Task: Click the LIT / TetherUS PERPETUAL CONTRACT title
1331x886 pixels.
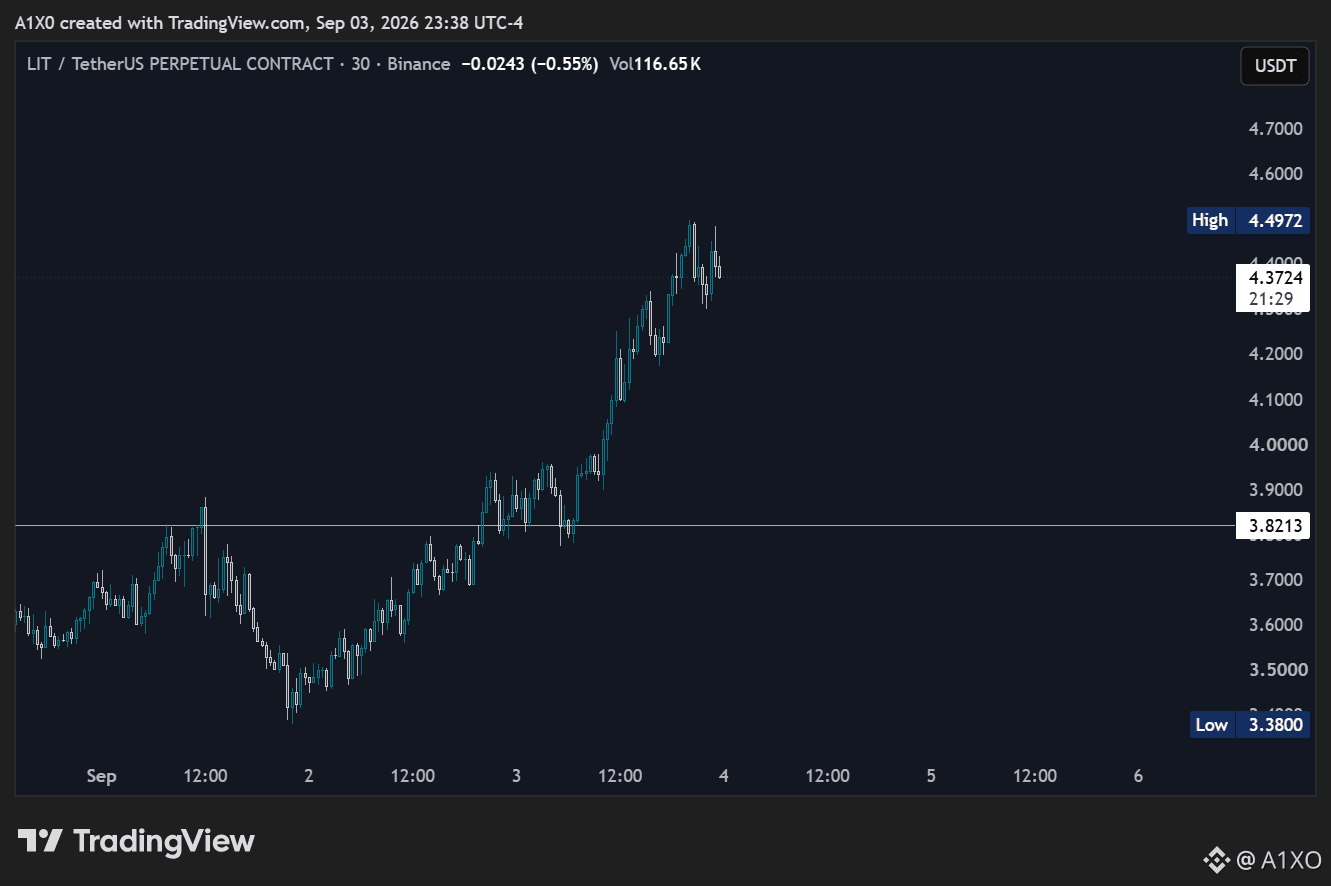Action: click(x=180, y=64)
